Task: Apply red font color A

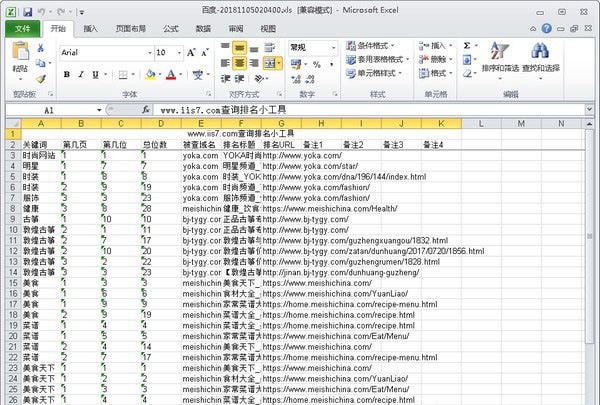Action: tap(171, 75)
